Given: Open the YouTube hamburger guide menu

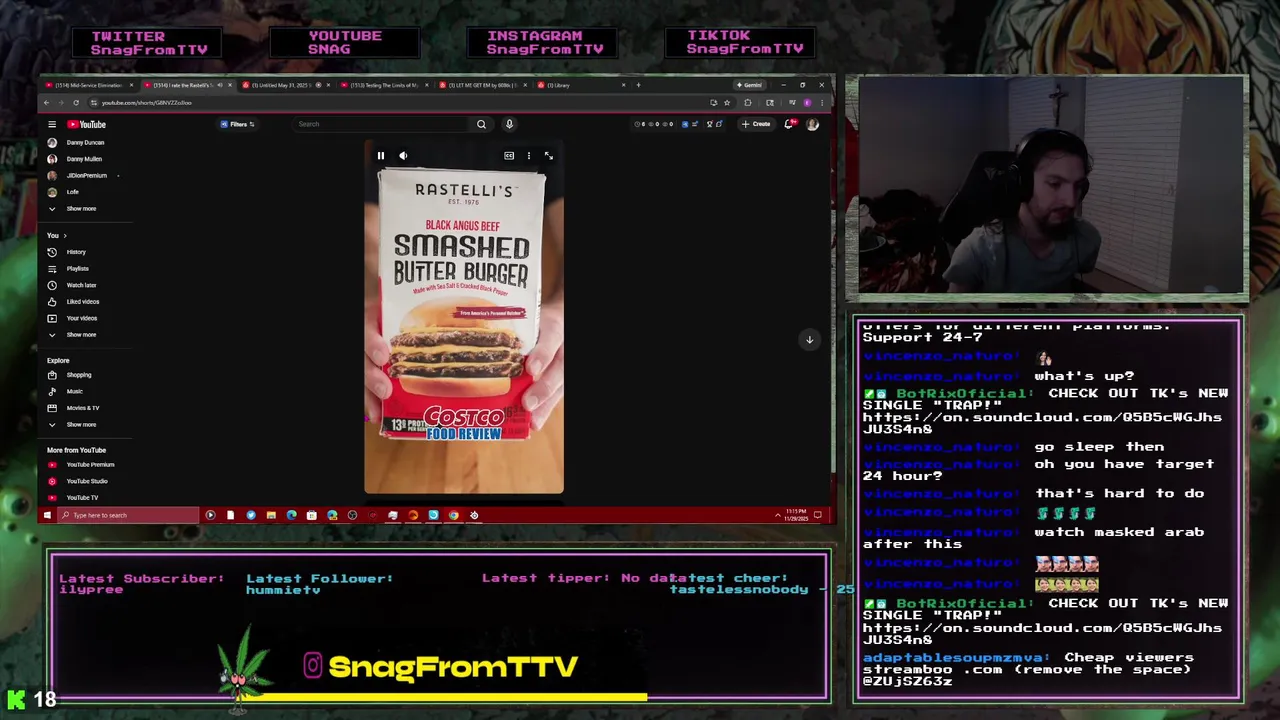Looking at the screenshot, I should (52, 124).
